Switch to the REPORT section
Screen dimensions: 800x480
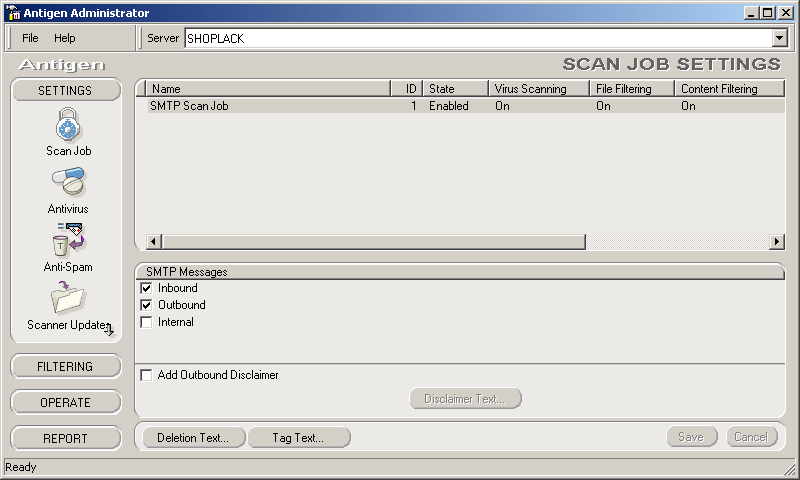[x=65, y=438]
